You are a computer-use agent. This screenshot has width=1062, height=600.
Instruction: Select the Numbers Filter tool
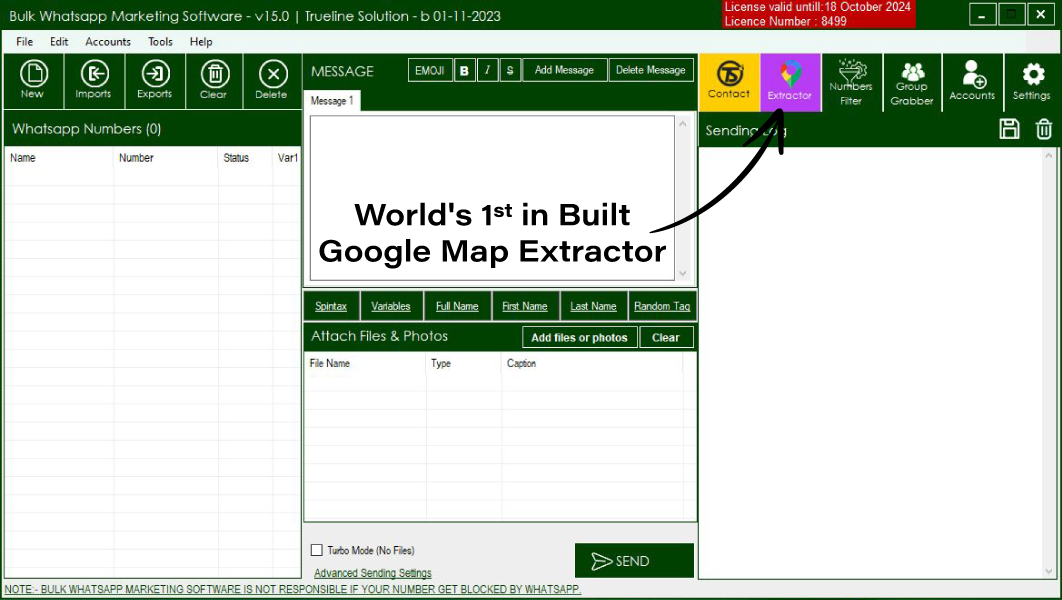(x=851, y=82)
